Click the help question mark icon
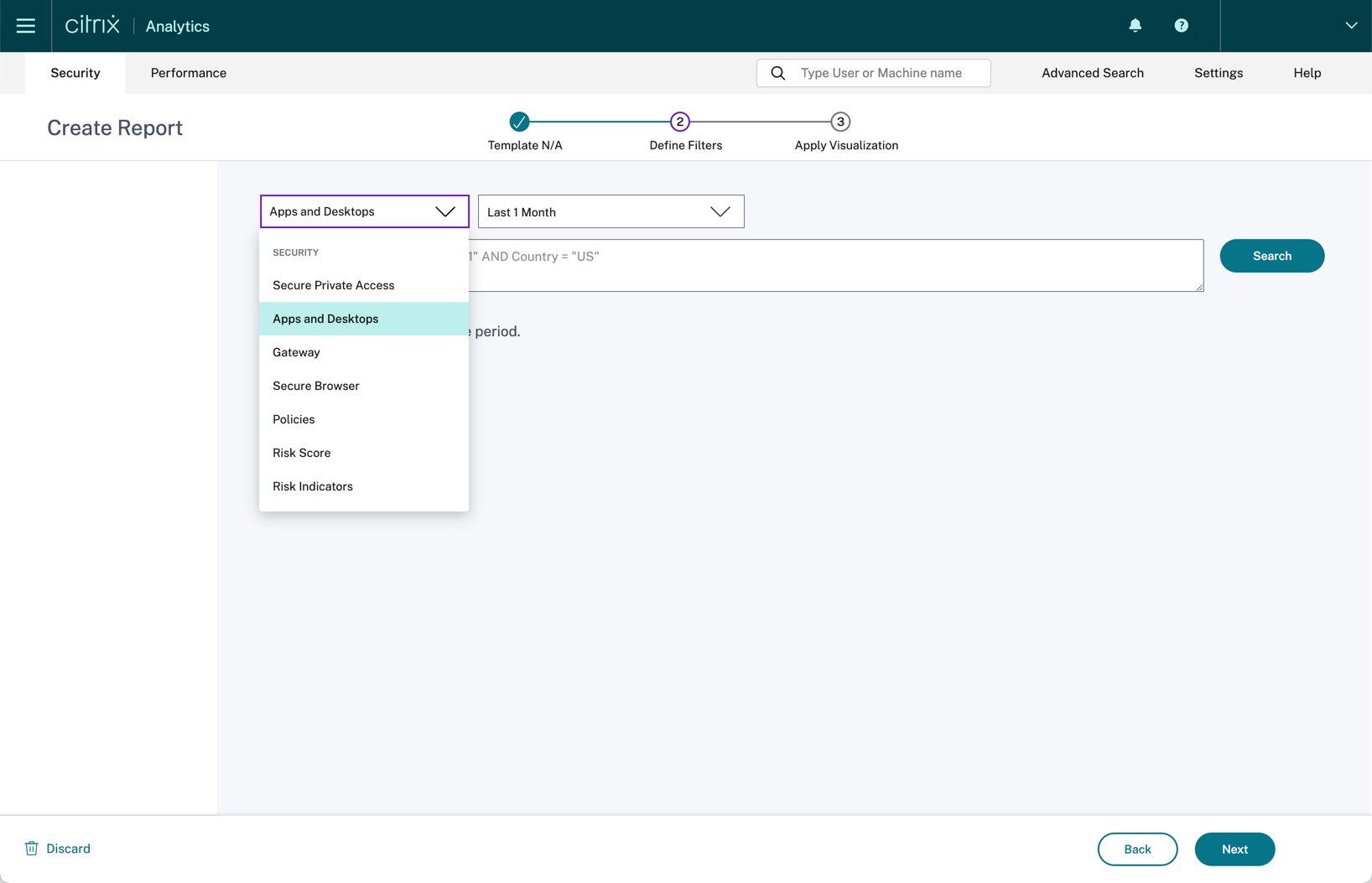 tap(1181, 26)
